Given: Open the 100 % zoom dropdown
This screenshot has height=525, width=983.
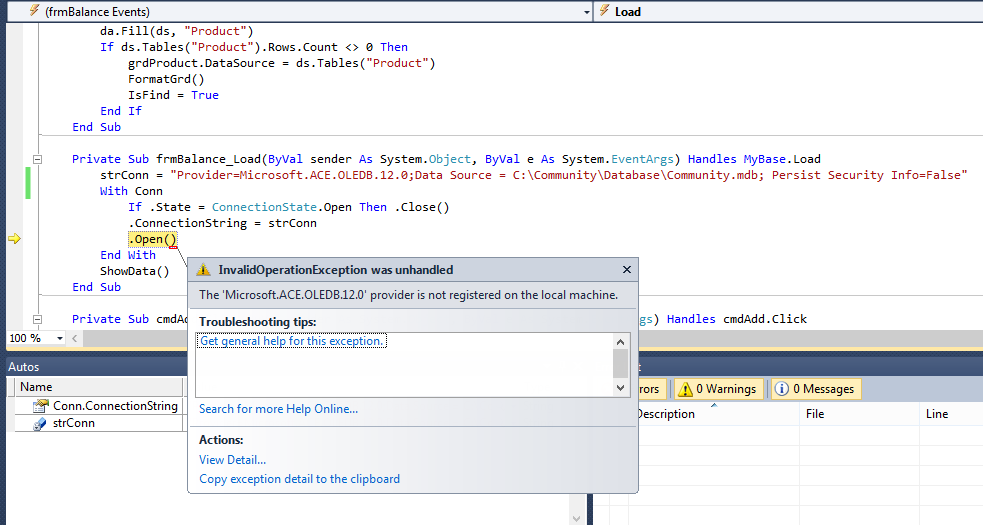Looking at the screenshot, I should (61, 338).
